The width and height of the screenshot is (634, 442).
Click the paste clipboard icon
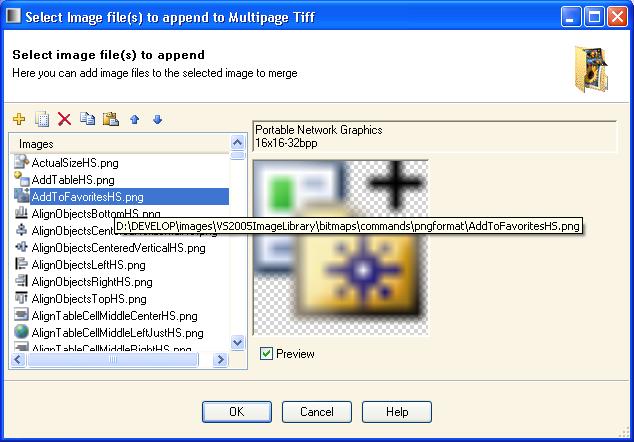click(110, 119)
